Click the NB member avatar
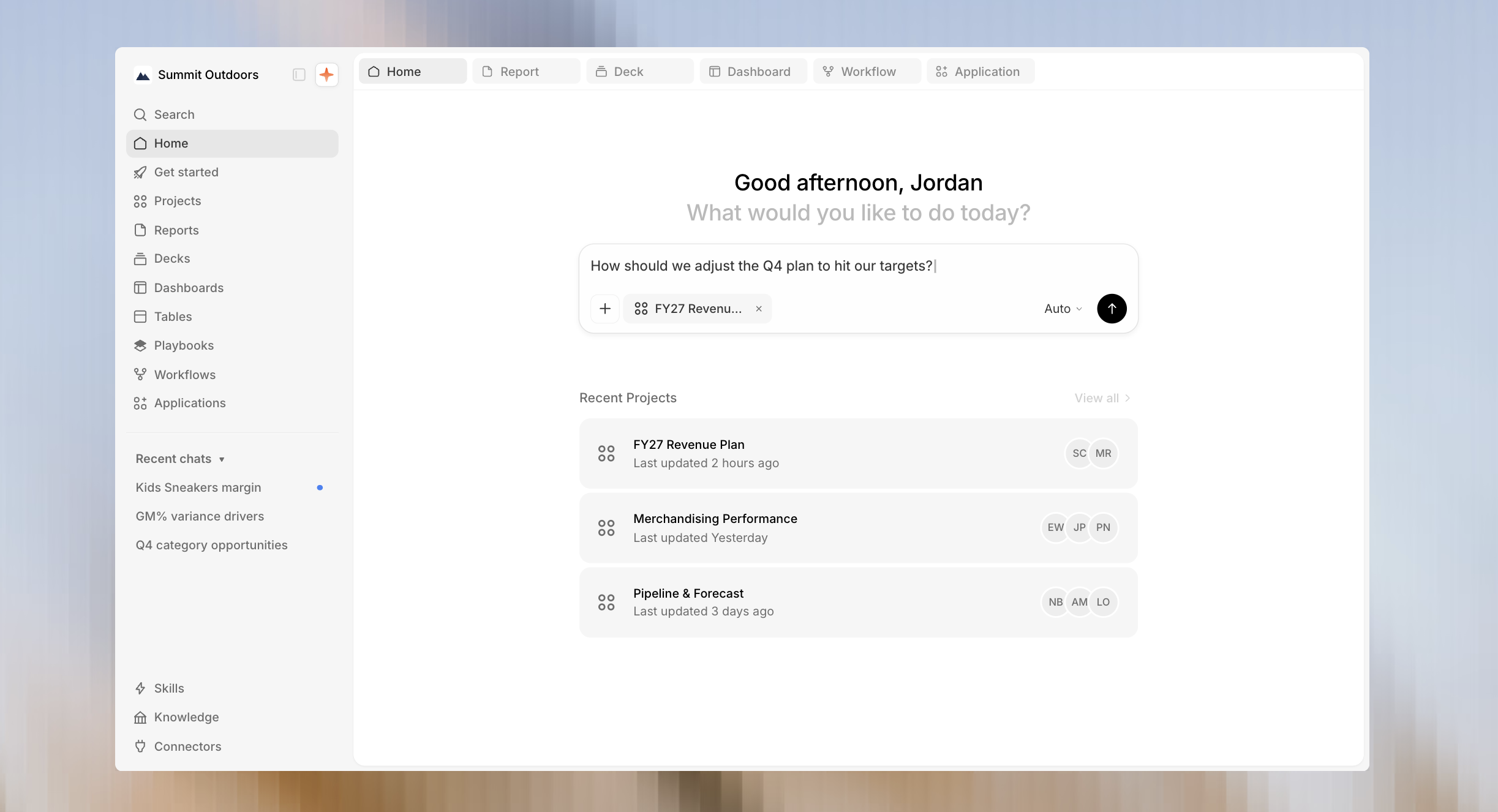Screen dimensions: 1498x812 pyautogui.click(x=1055, y=603)
